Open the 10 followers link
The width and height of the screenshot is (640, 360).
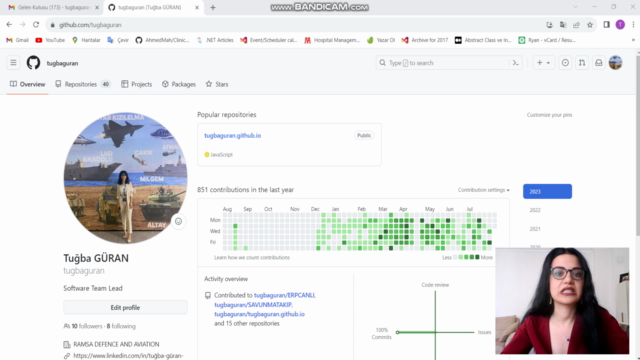[x=87, y=326]
